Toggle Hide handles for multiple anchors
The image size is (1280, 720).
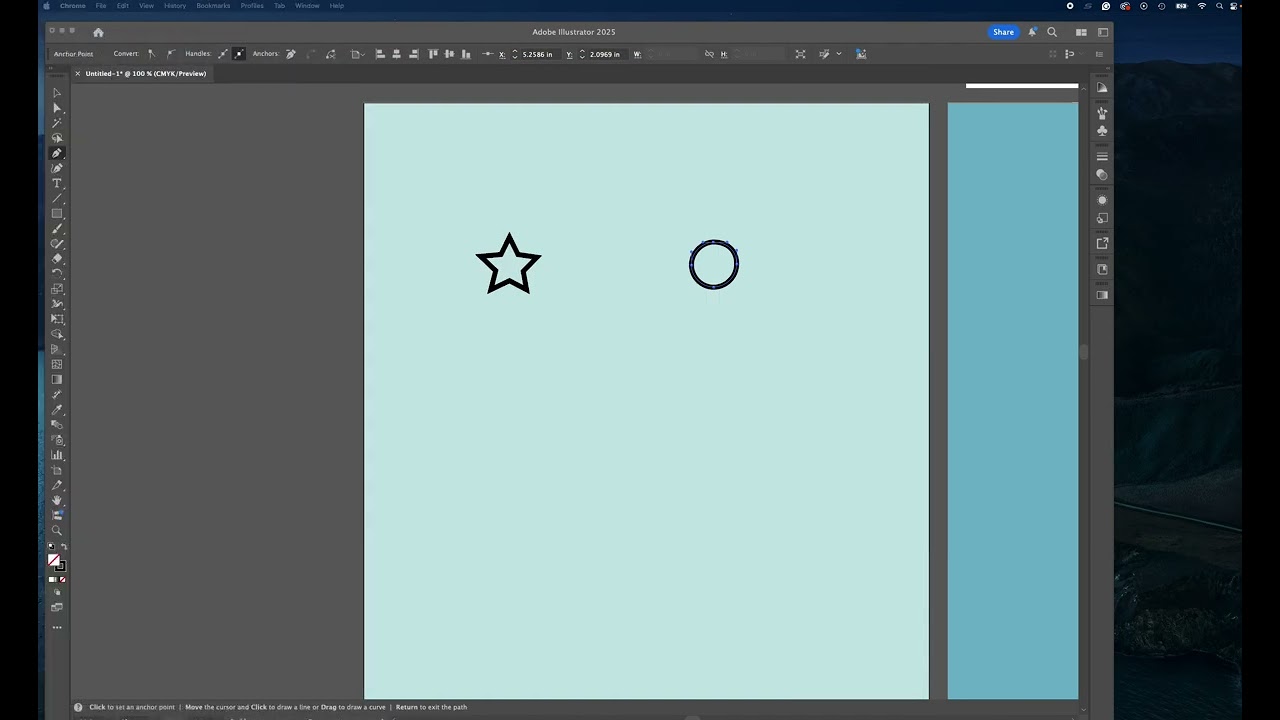coord(239,54)
